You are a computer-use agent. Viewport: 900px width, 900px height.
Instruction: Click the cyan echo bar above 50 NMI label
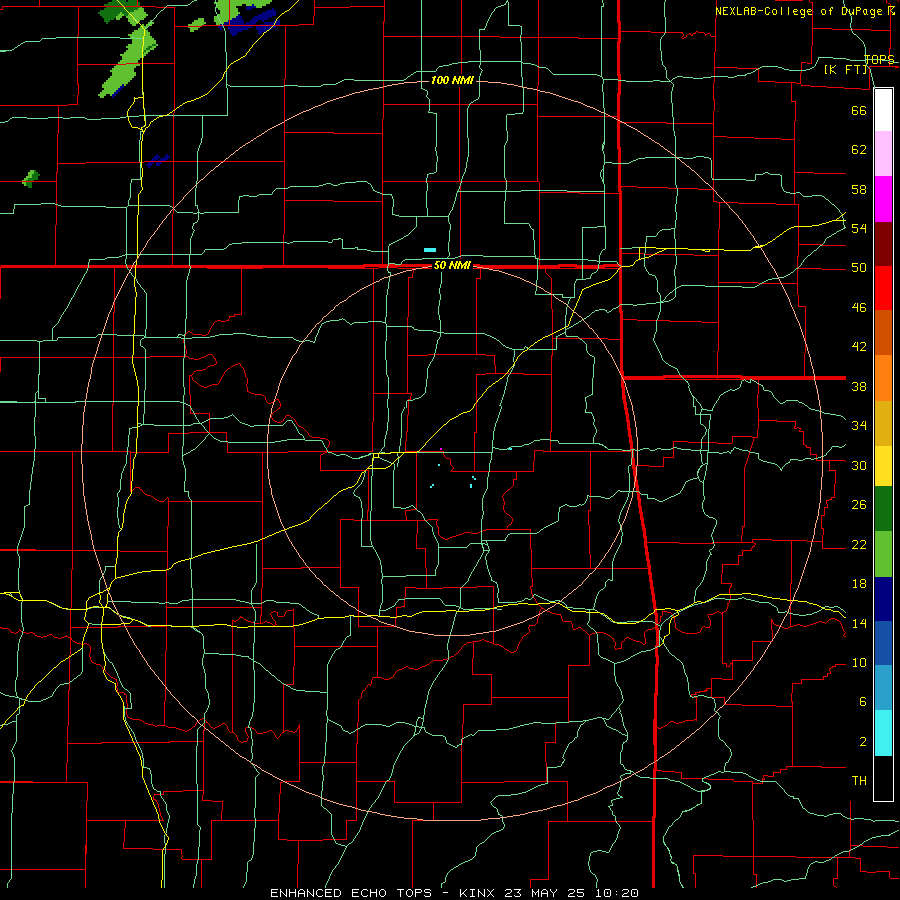point(430,250)
